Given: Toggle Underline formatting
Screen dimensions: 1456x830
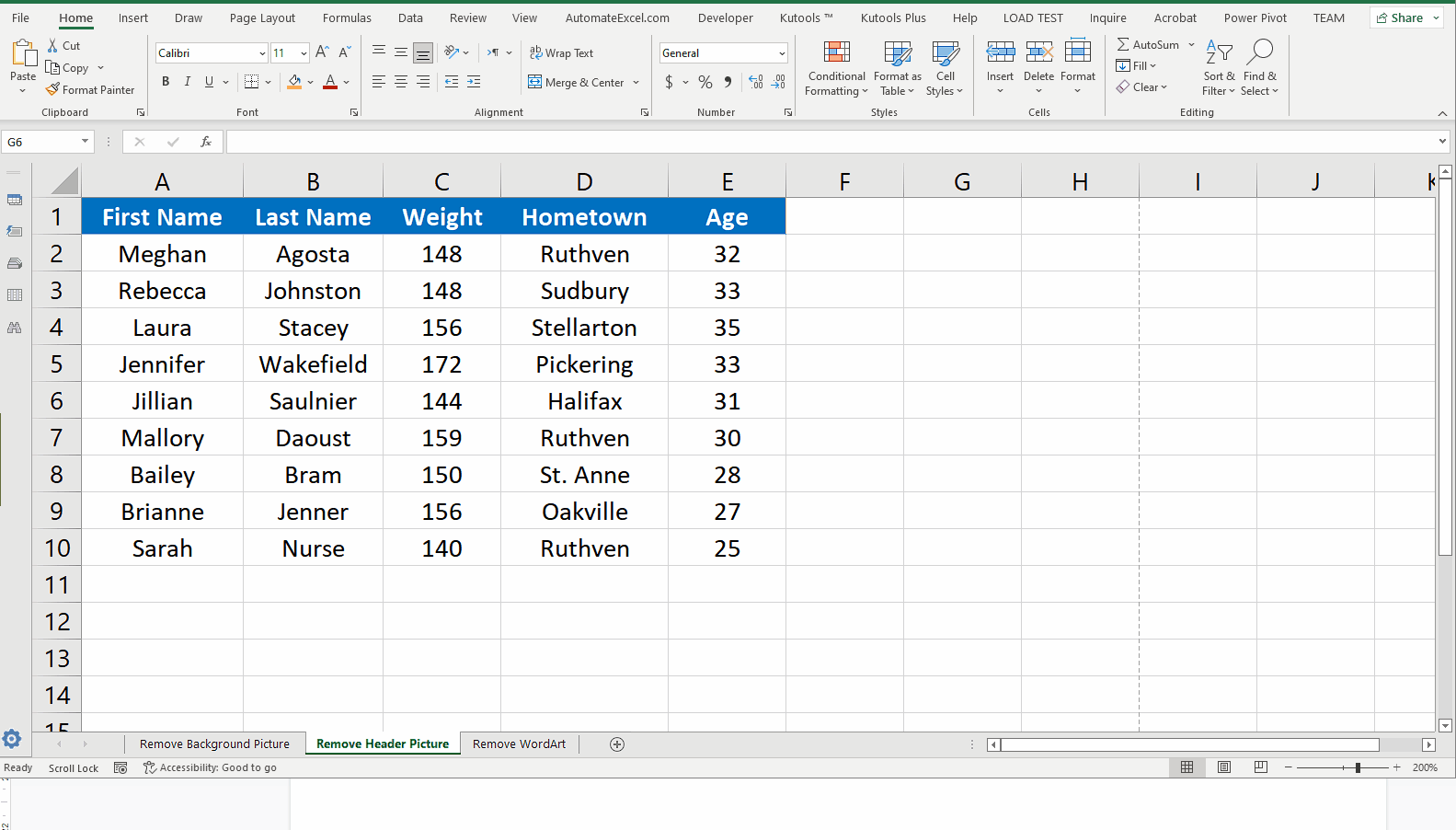Looking at the screenshot, I should pyautogui.click(x=210, y=82).
